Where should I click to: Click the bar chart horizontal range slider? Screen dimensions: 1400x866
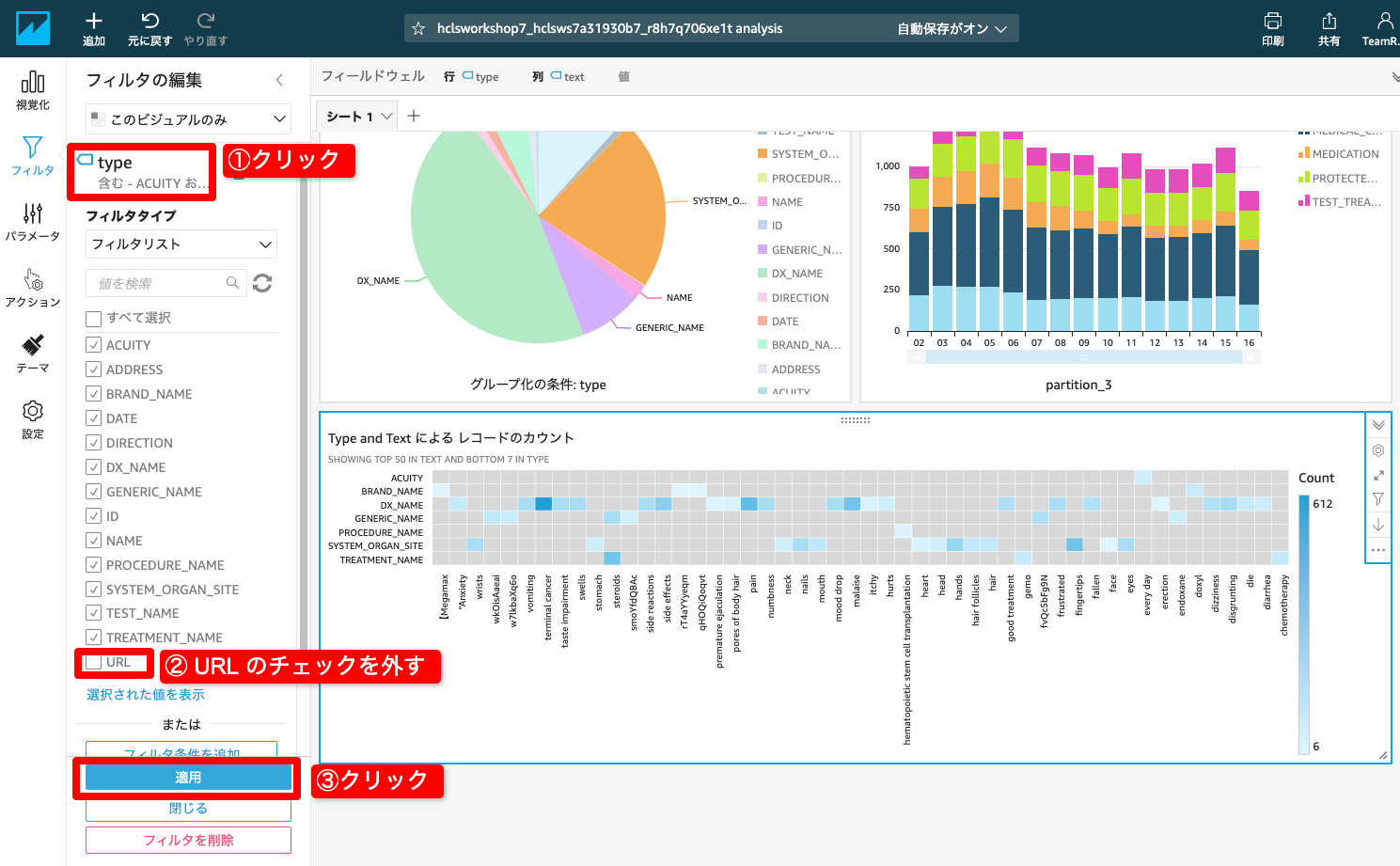coord(1084,357)
